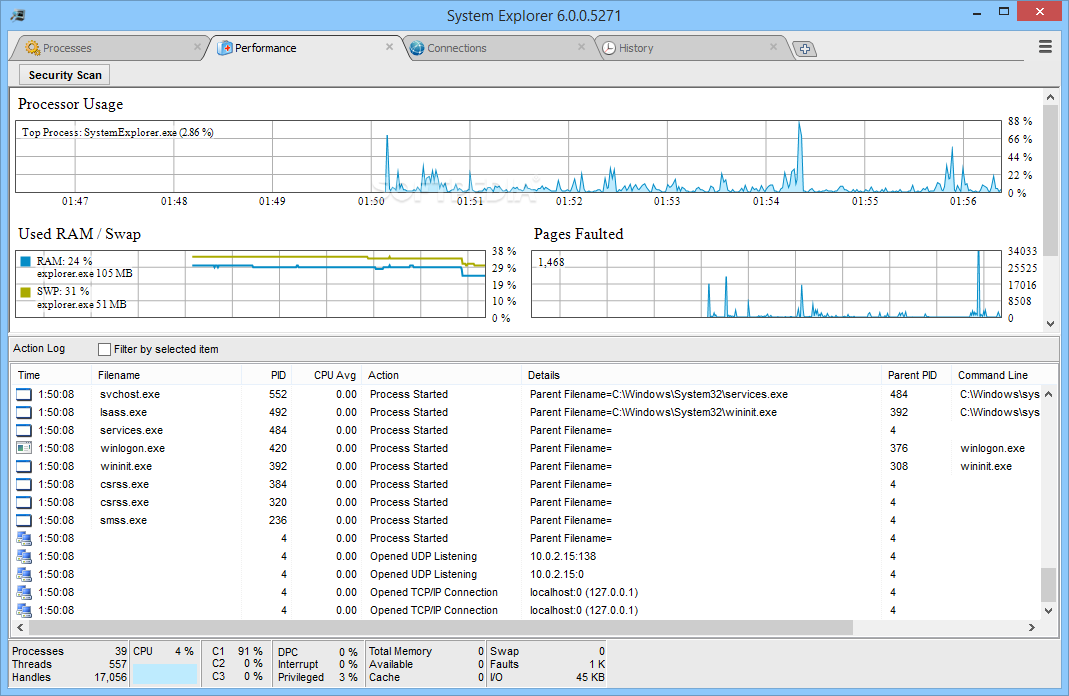This screenshot has width=1069, height=696.
Task: Click action log scroll down arrow
Action: (1049, 611)
